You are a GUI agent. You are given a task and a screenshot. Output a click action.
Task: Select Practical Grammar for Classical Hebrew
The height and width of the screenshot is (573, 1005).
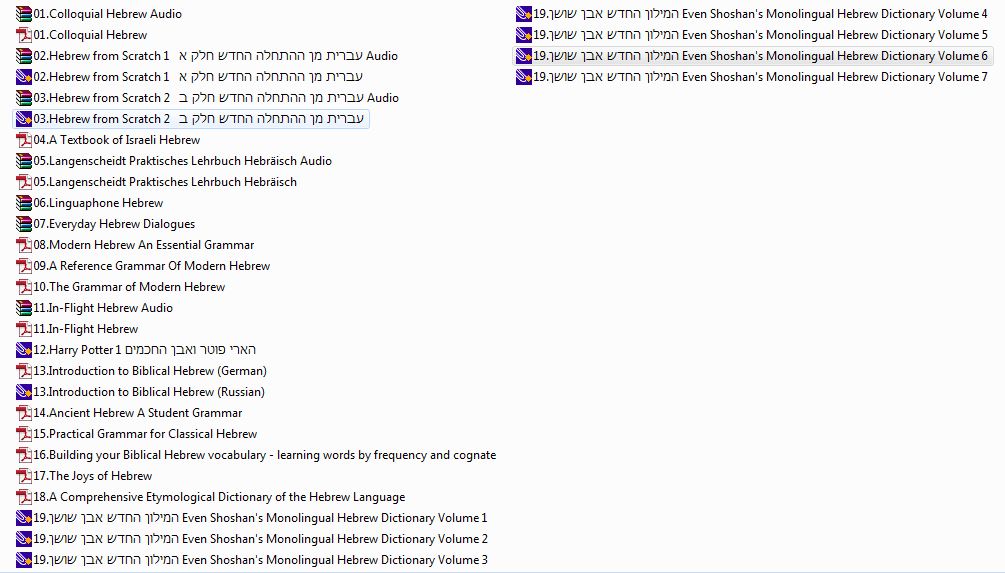[145, 434]
